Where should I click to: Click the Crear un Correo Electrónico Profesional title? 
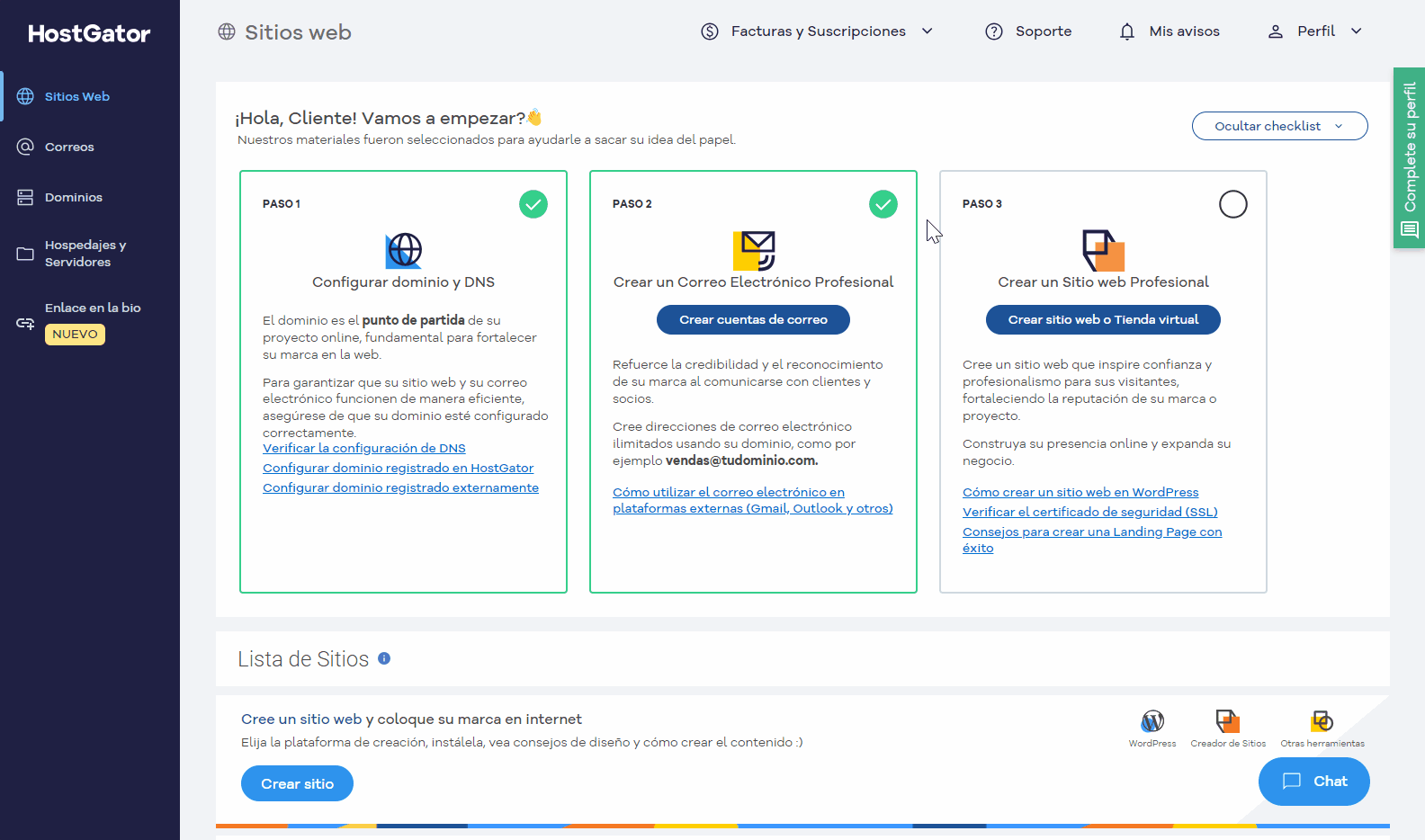click(x=753, y=281)
